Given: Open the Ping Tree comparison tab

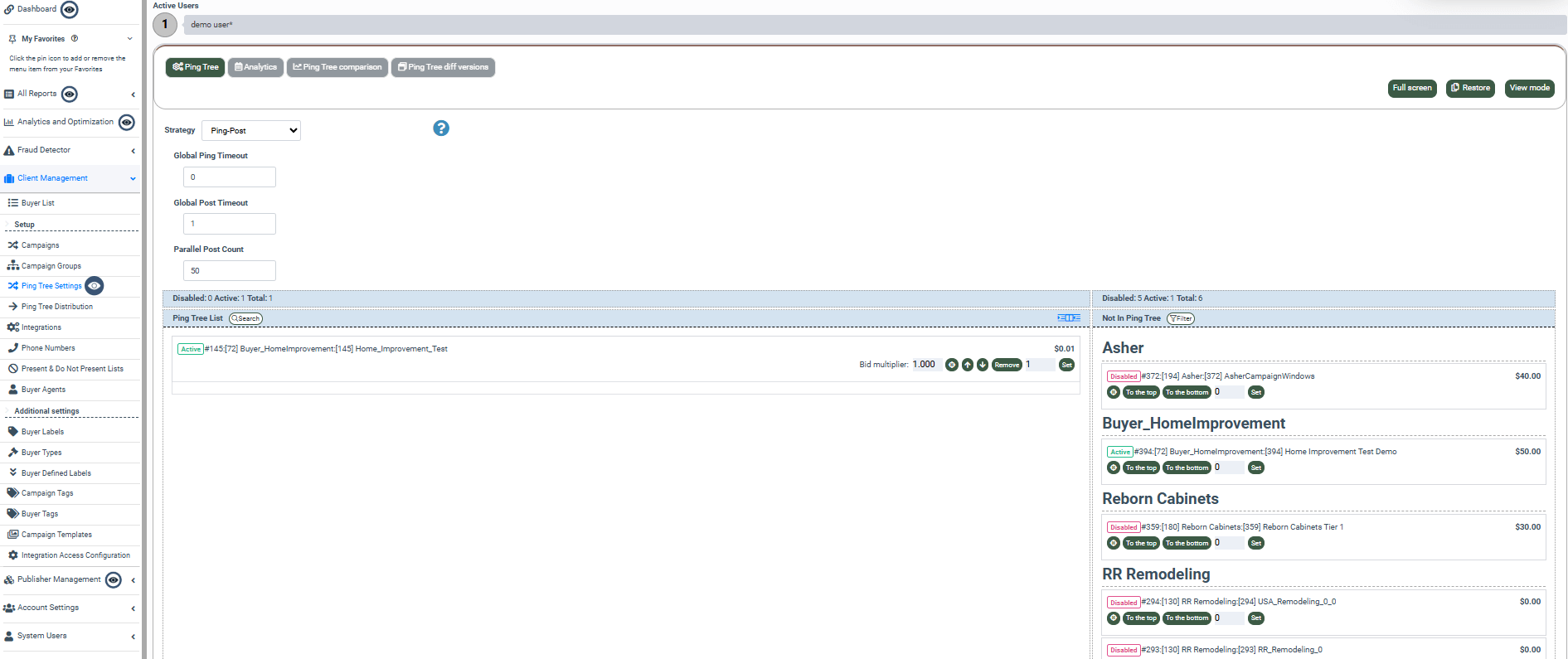Looking at the screenshot, I should pos(337,67).
